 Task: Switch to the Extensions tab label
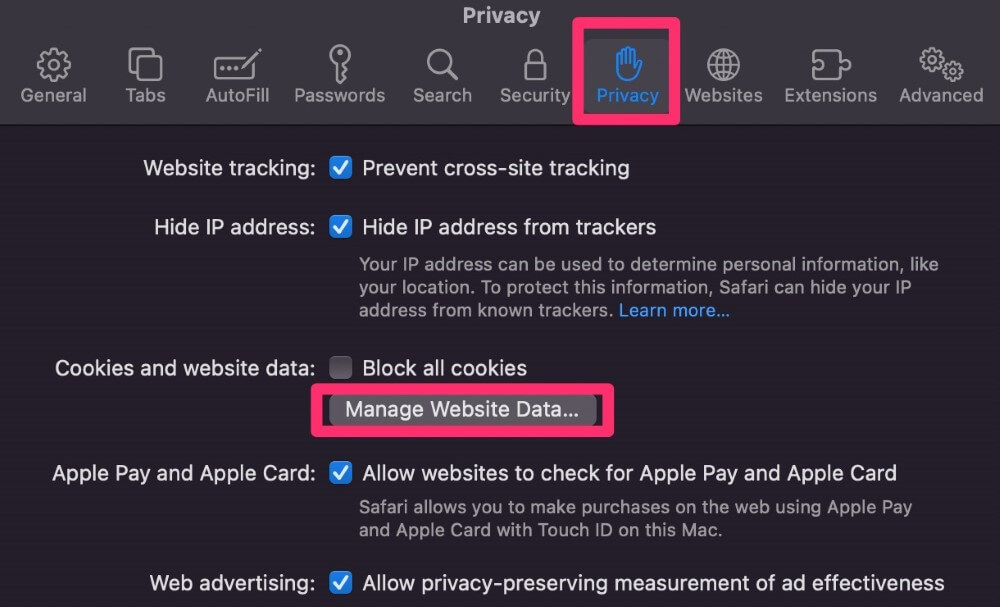830,96
